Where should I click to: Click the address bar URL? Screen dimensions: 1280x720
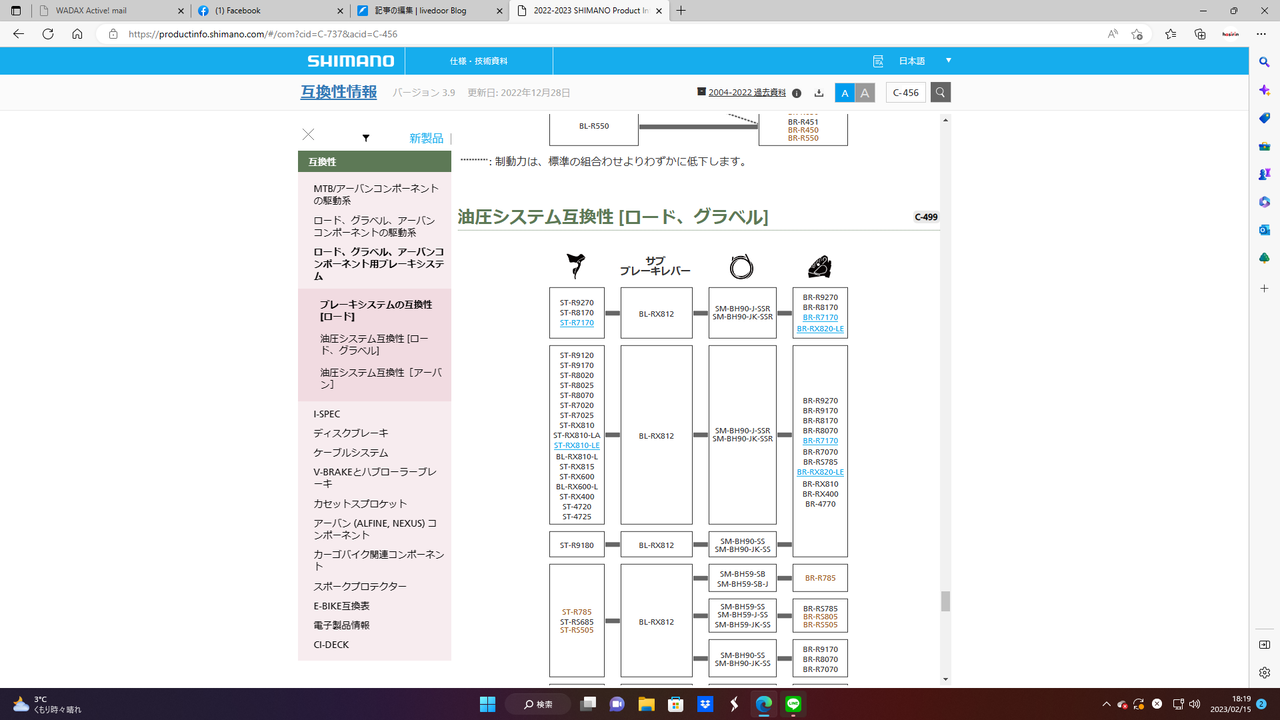click(263, 34)
